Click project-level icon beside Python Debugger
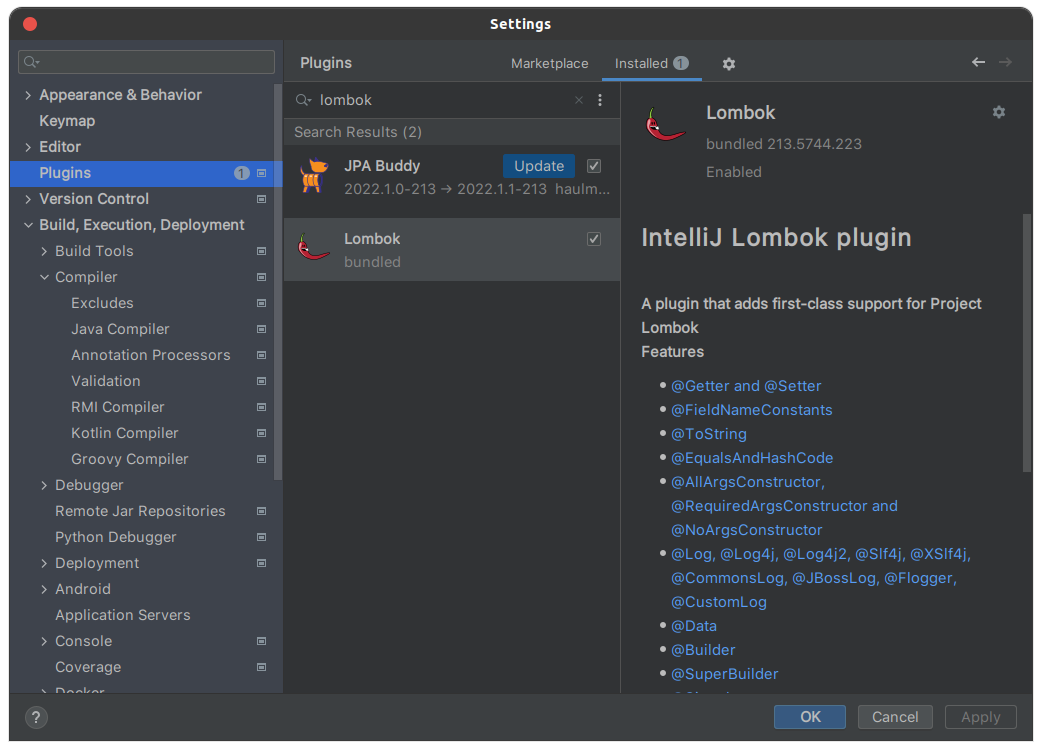This screenshot has height=750, width=1042. coord(261,537)
